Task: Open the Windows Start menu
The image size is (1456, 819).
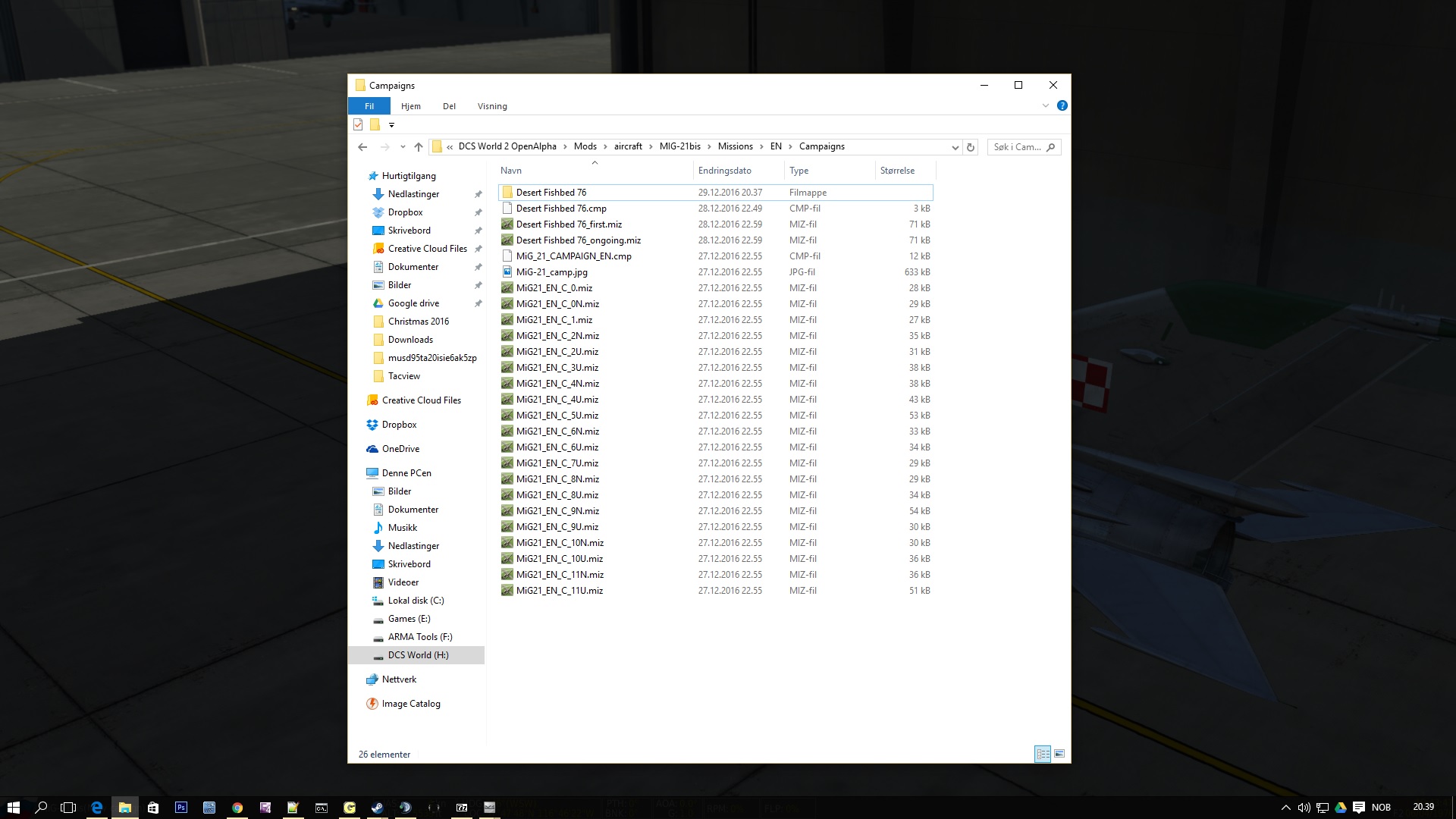Action: pos(13,808)
